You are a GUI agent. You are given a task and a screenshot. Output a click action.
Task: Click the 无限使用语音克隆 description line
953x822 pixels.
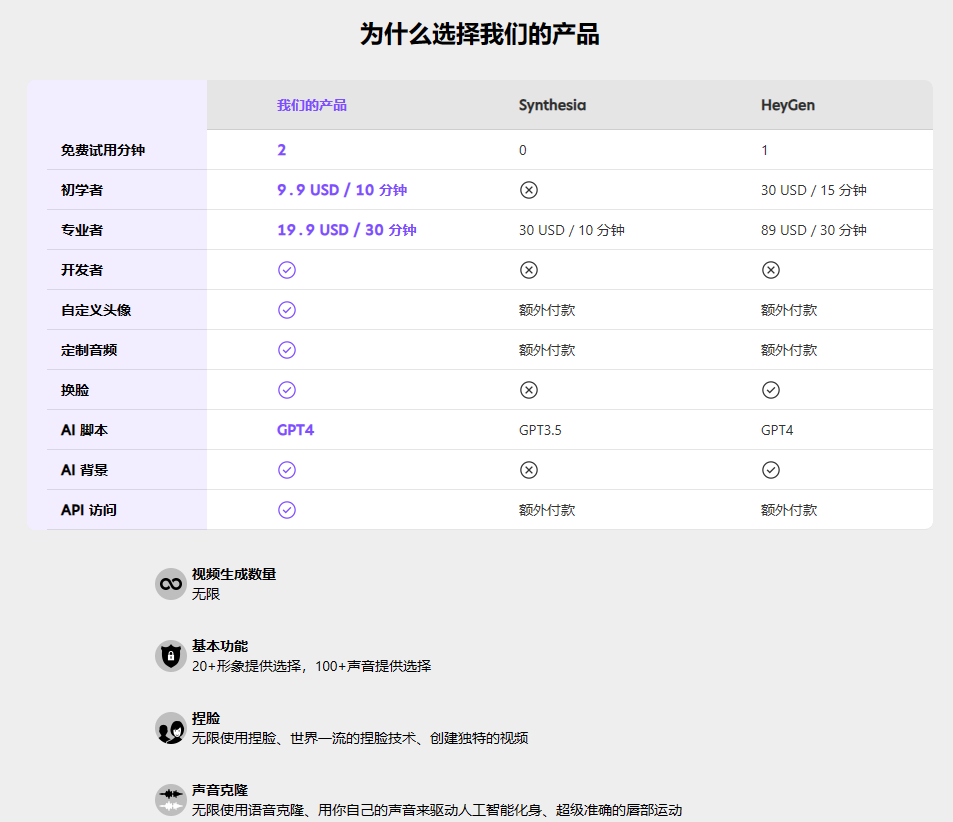[x=437, y=810]
